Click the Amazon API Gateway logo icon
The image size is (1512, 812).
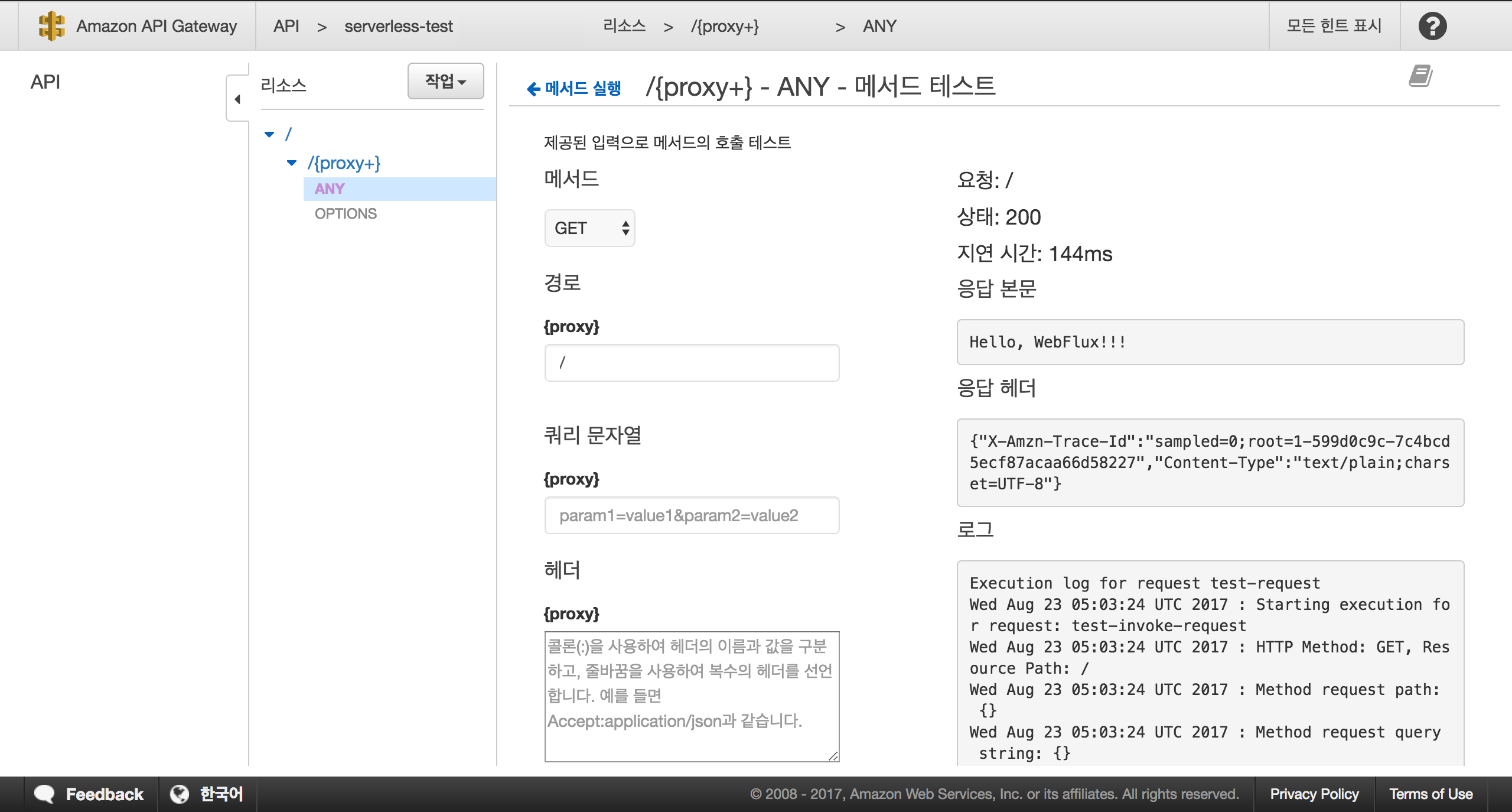(x=51, y=26)
